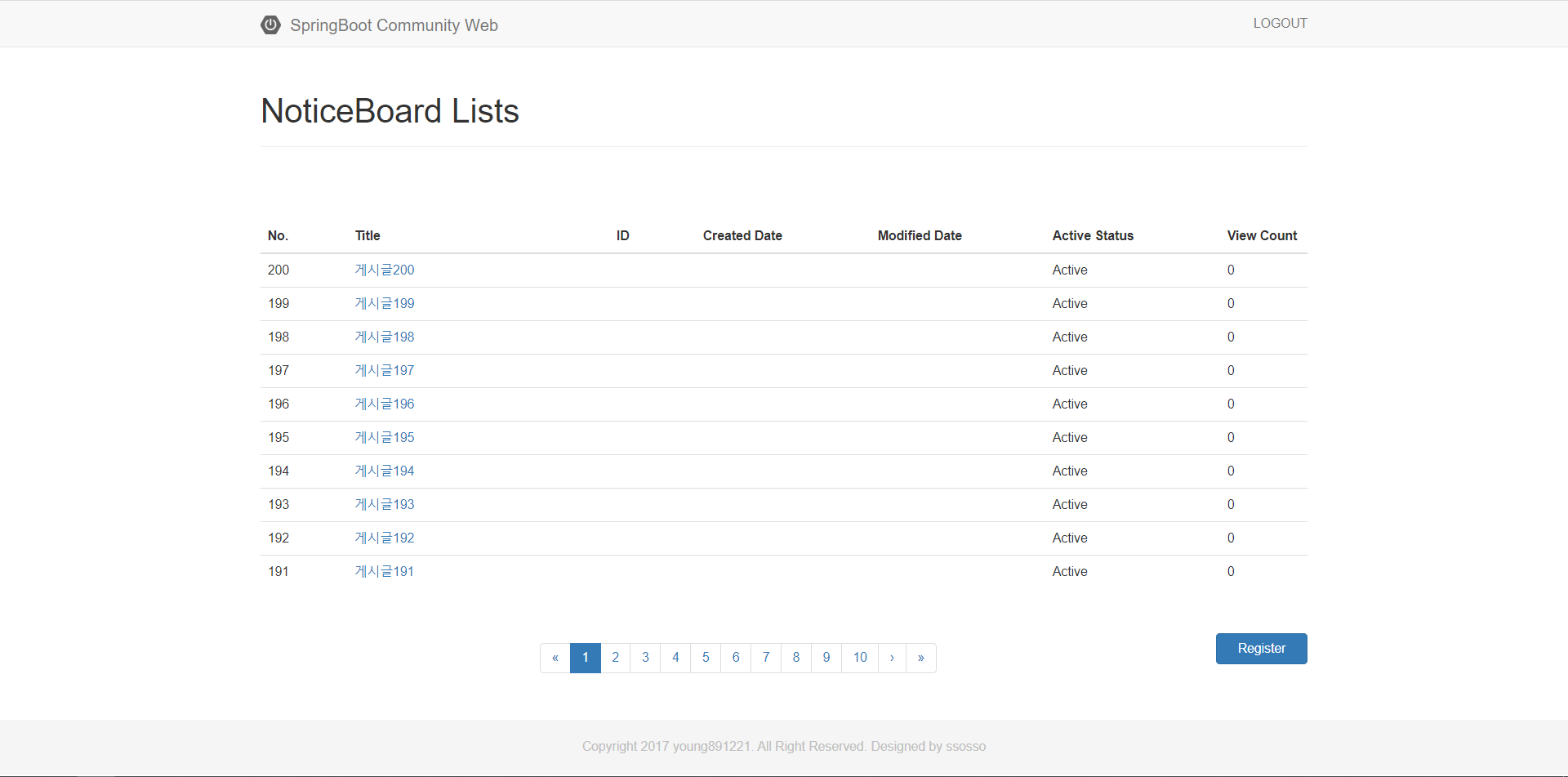Go to next page using › arrow
This screenshot has width=1568, height=777.
pyautogui.click(x=892, y=658)
